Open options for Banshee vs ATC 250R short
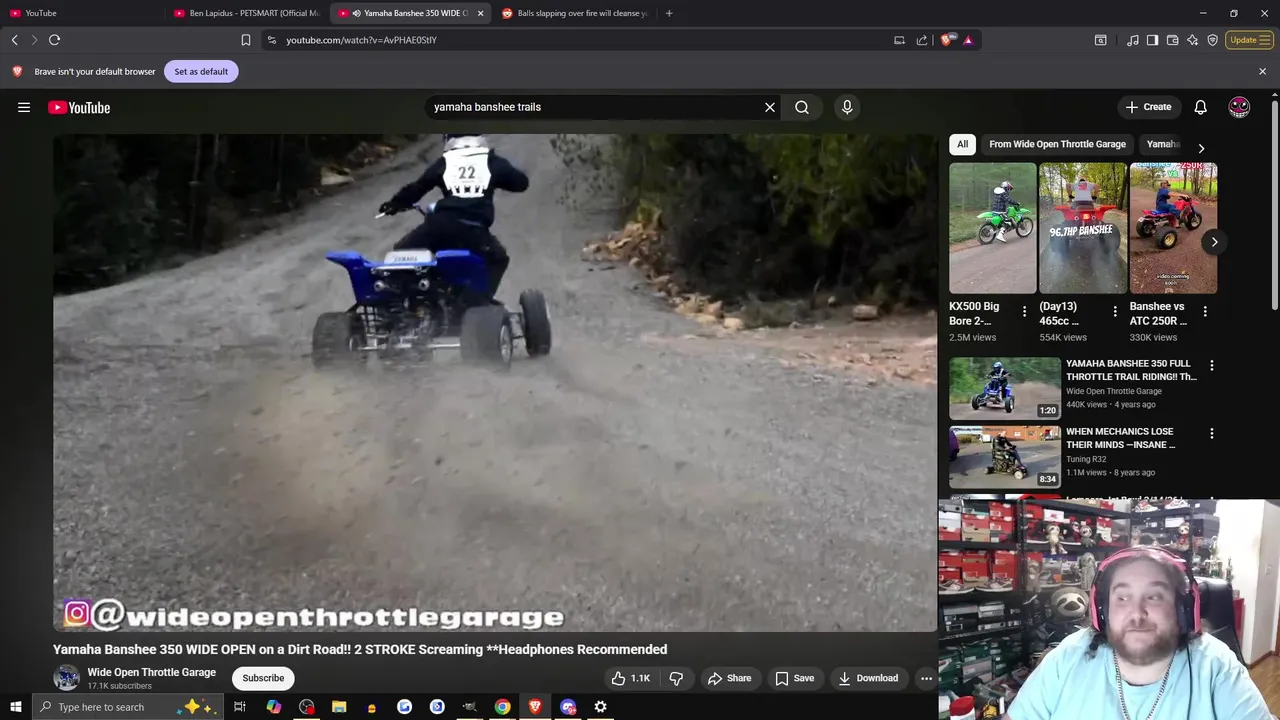1280x720 pixels. click(1205, 312)
